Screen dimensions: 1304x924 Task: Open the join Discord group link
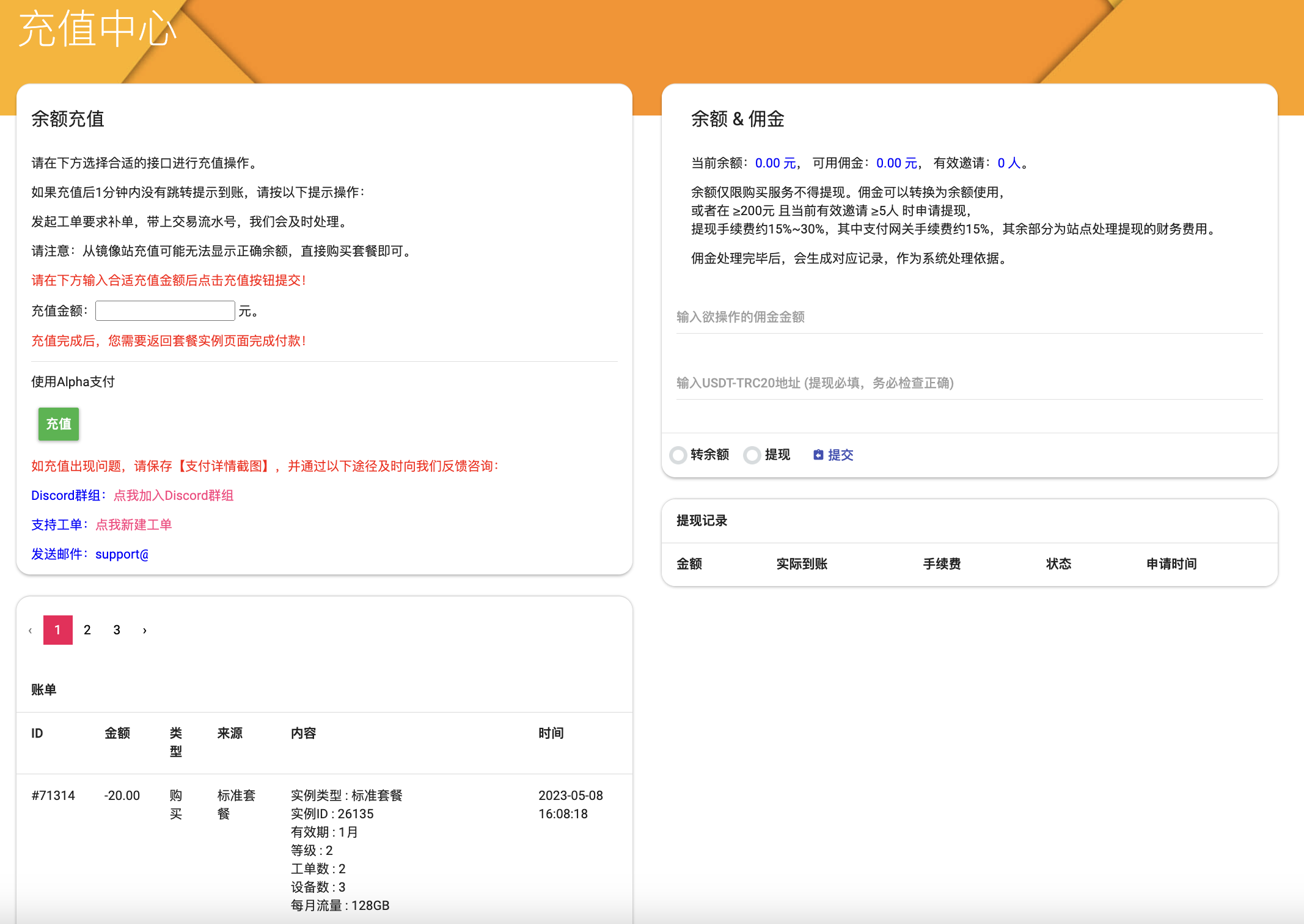pos(174,496)
